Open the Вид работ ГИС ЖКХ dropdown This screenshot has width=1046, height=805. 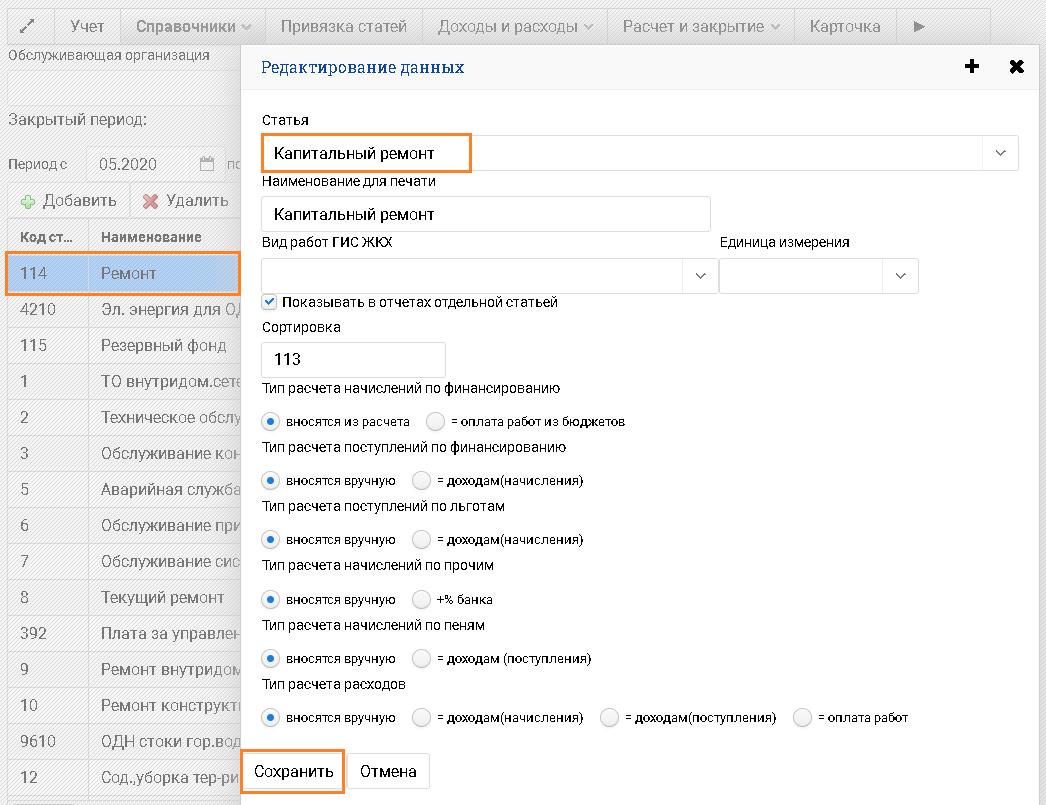700,276
